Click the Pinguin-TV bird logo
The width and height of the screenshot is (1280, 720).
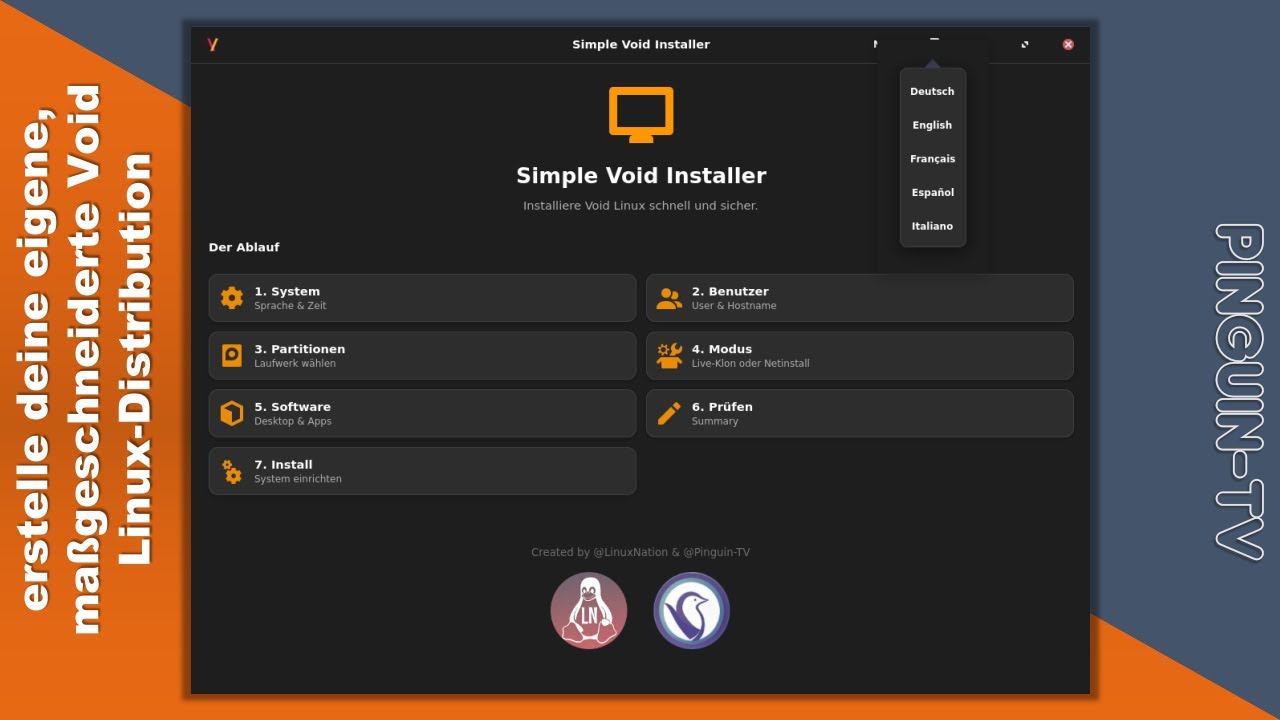tap(692, 610)
